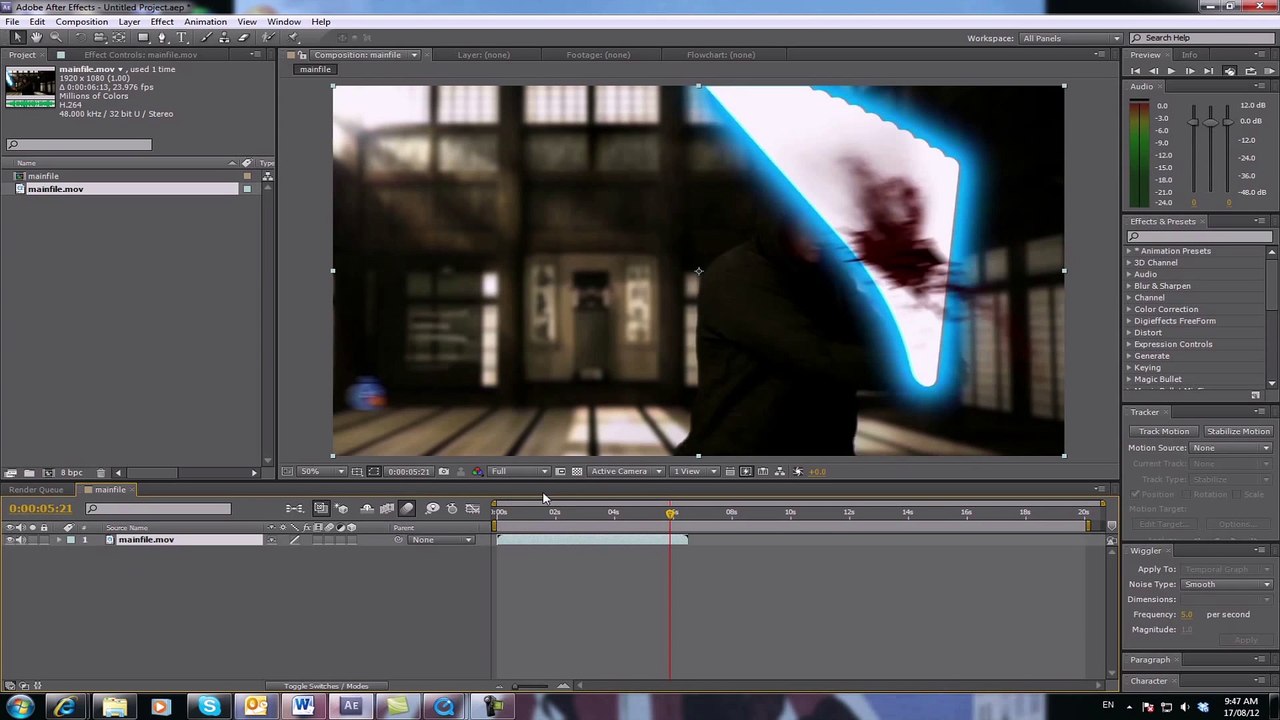
Task: Toggle solo for the mainfile.mov layer
Action: 31,540
